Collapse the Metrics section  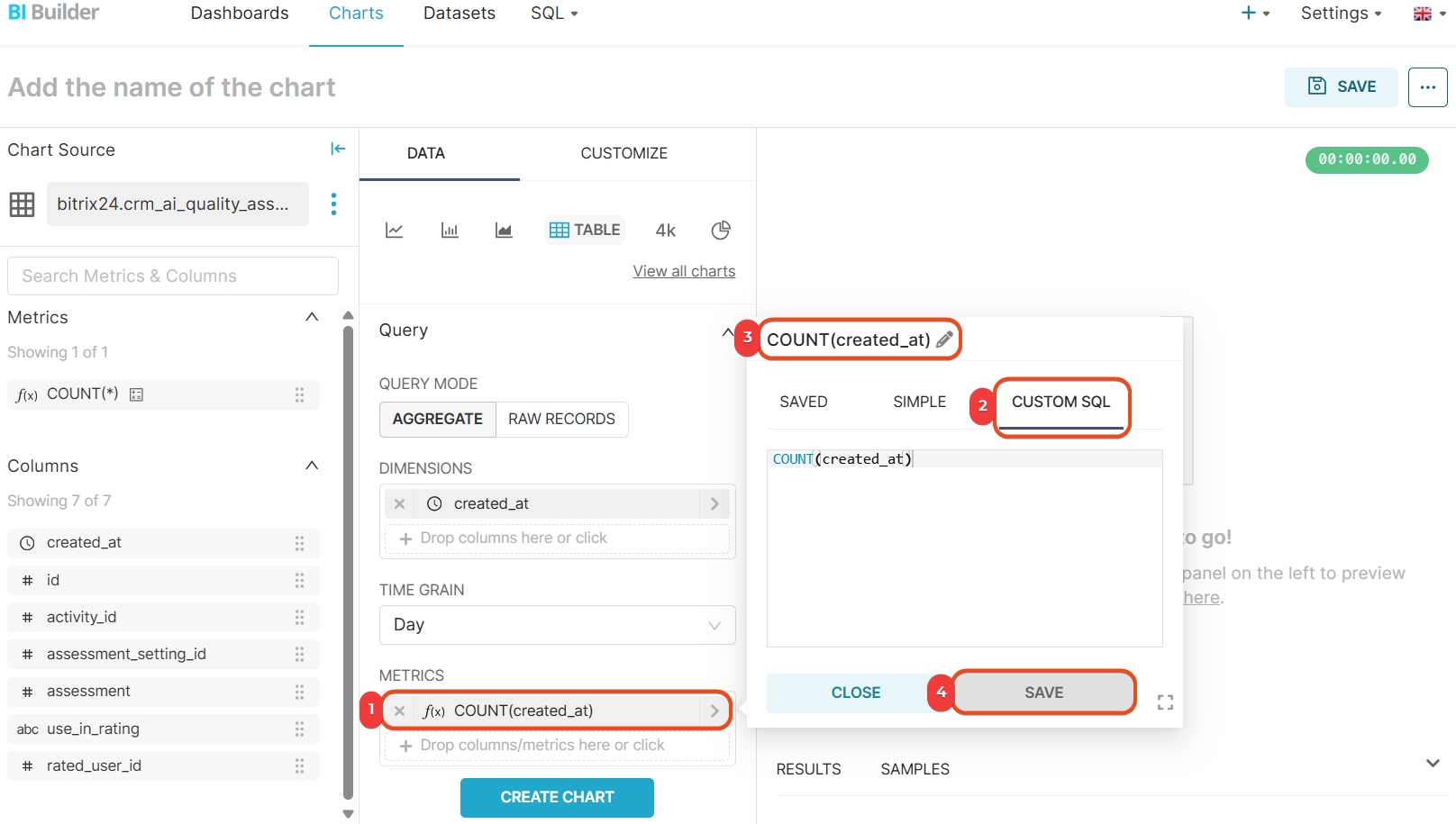tap(312, 317)
